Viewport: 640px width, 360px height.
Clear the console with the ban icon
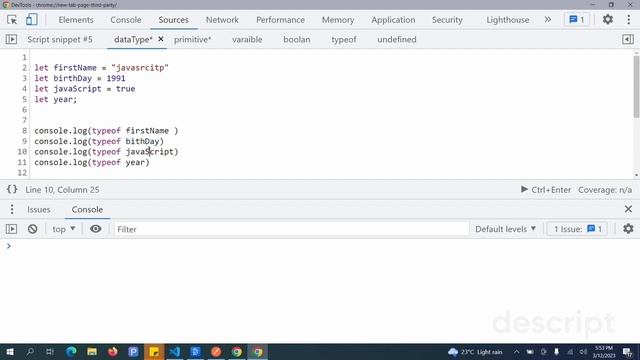33,229
